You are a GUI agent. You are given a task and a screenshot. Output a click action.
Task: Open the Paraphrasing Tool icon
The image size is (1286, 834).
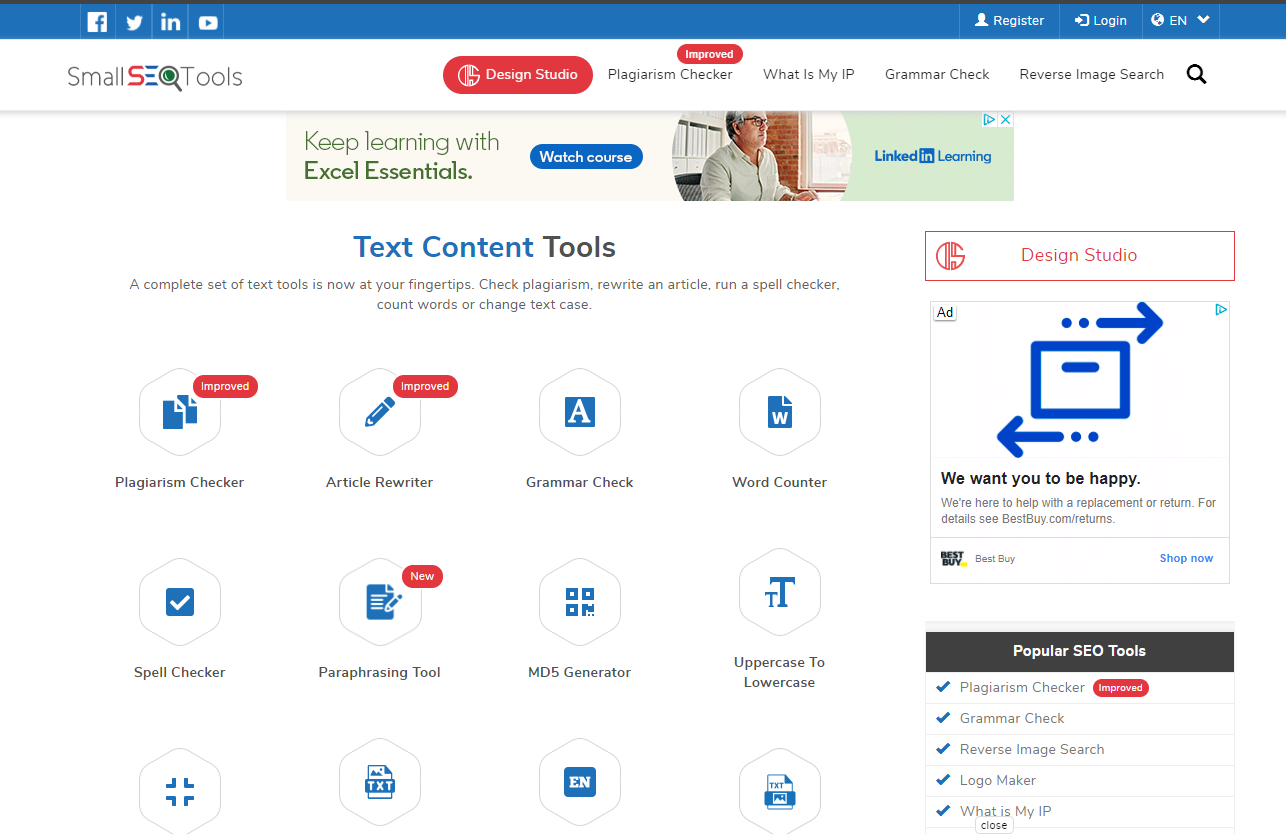pyautogui.click(x=380, y=601)
